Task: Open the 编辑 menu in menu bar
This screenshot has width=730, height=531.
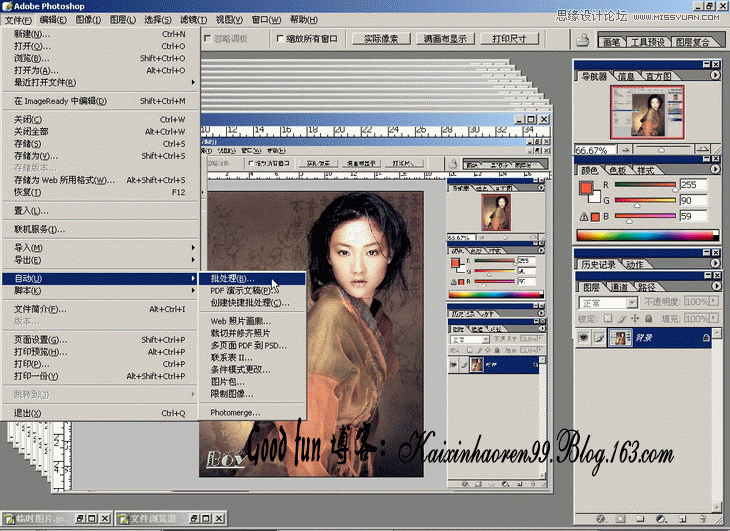Action: (53, 20)
